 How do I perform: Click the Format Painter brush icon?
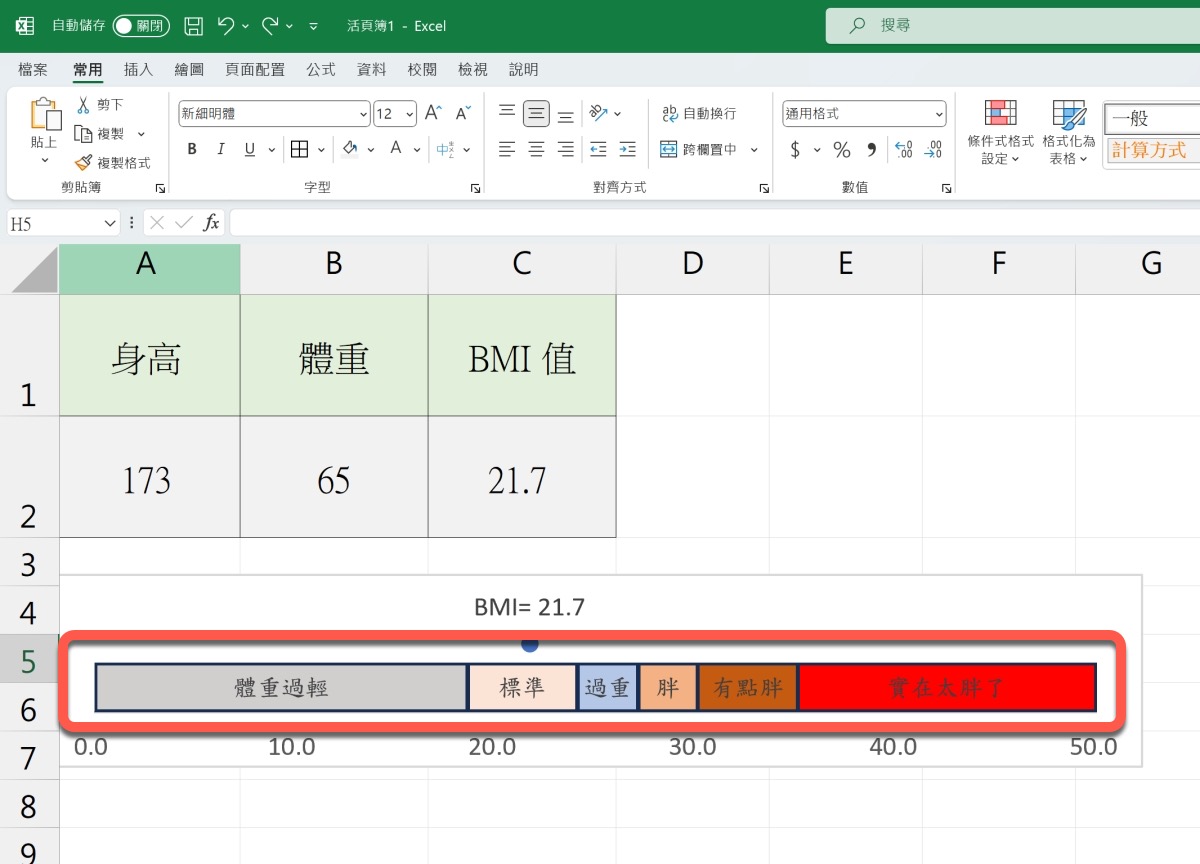click(83, 162)
